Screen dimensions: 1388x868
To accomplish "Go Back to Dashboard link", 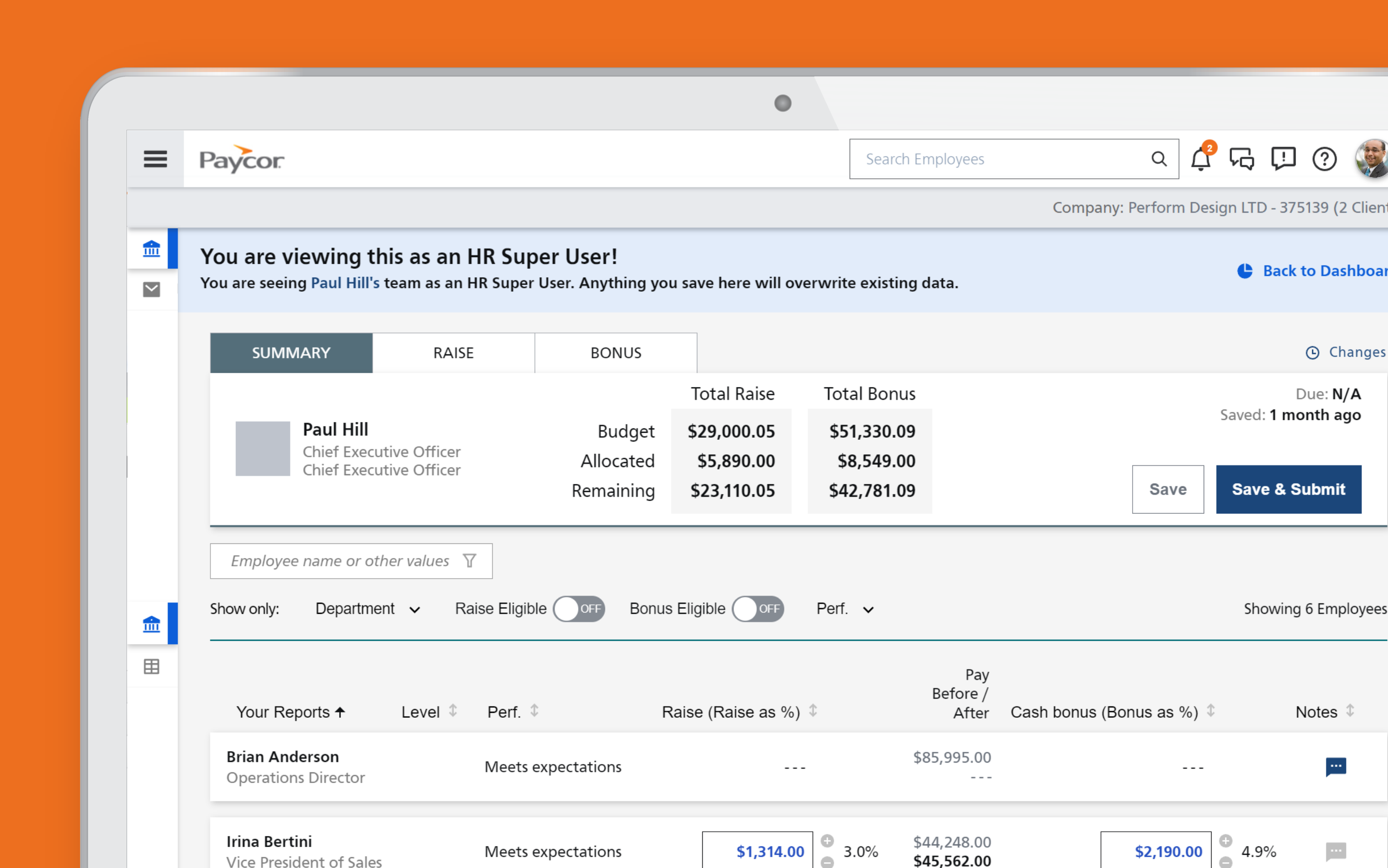I will click(1312, 270).
